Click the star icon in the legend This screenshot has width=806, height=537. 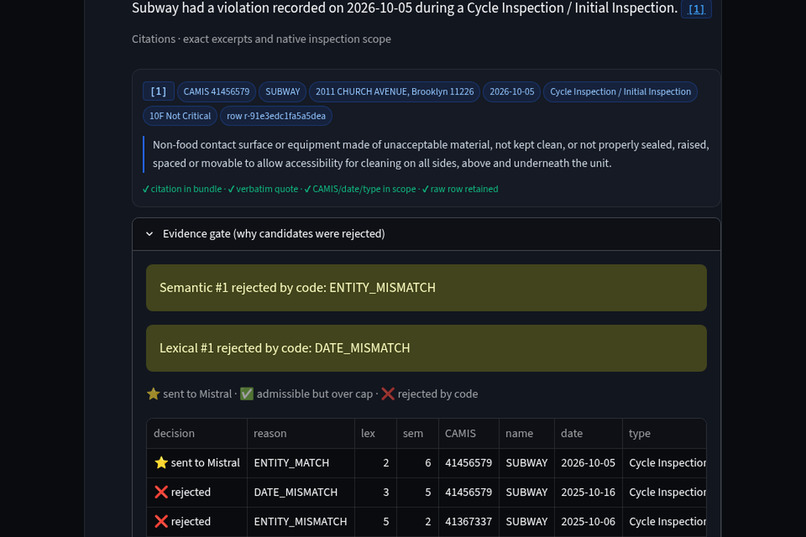tap(153, 394)
